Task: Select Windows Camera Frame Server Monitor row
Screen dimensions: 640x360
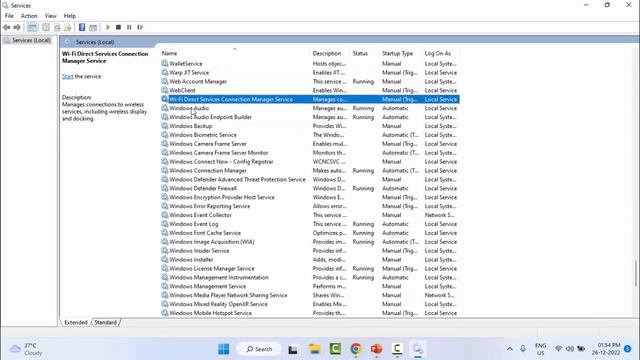Action: [310, 153]
